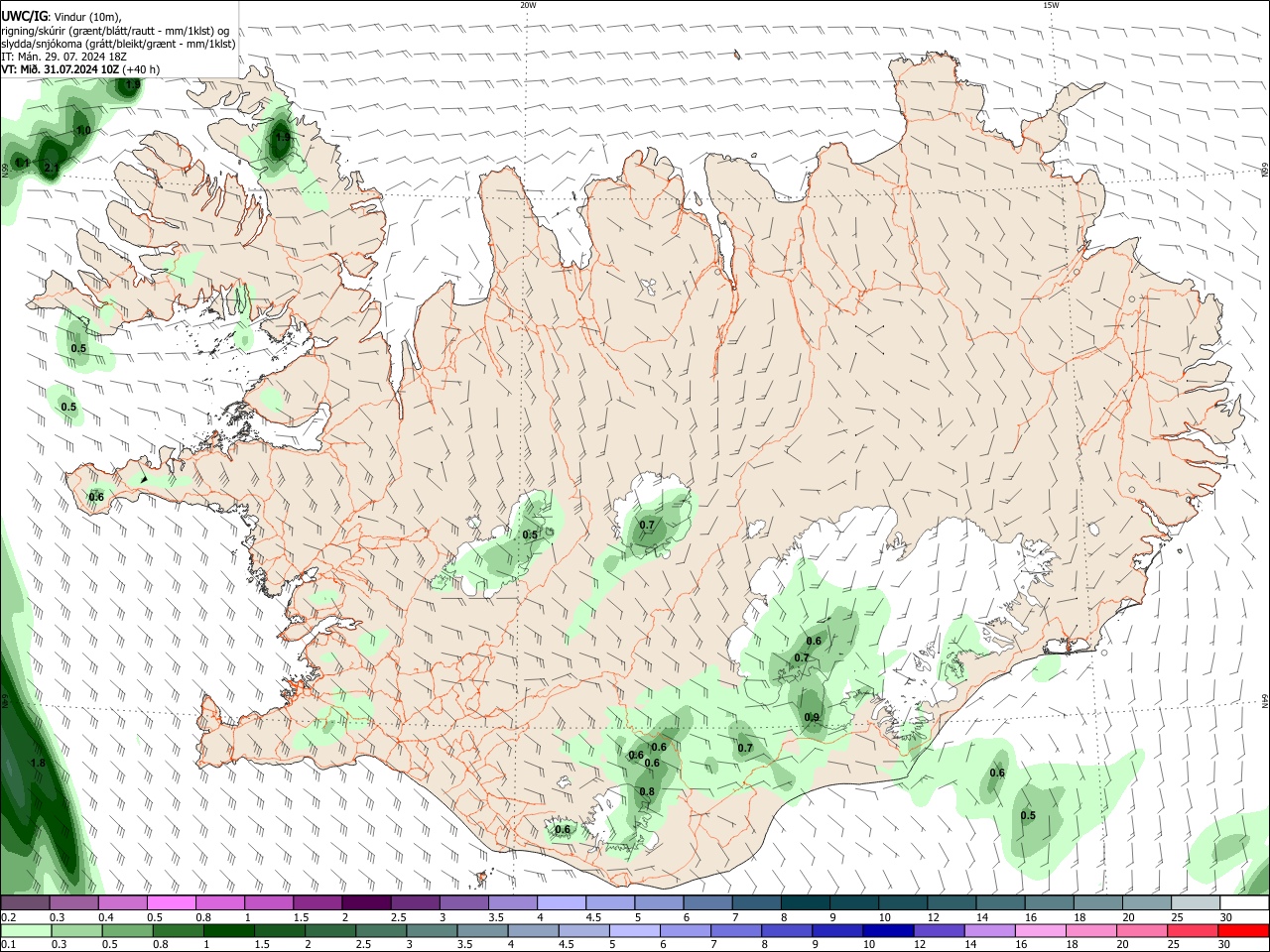Select the crimson 25 mm swatch in the lower legend row
Image resolution: width=1270 pixels, height=952 pixels.
[1193, 930]
